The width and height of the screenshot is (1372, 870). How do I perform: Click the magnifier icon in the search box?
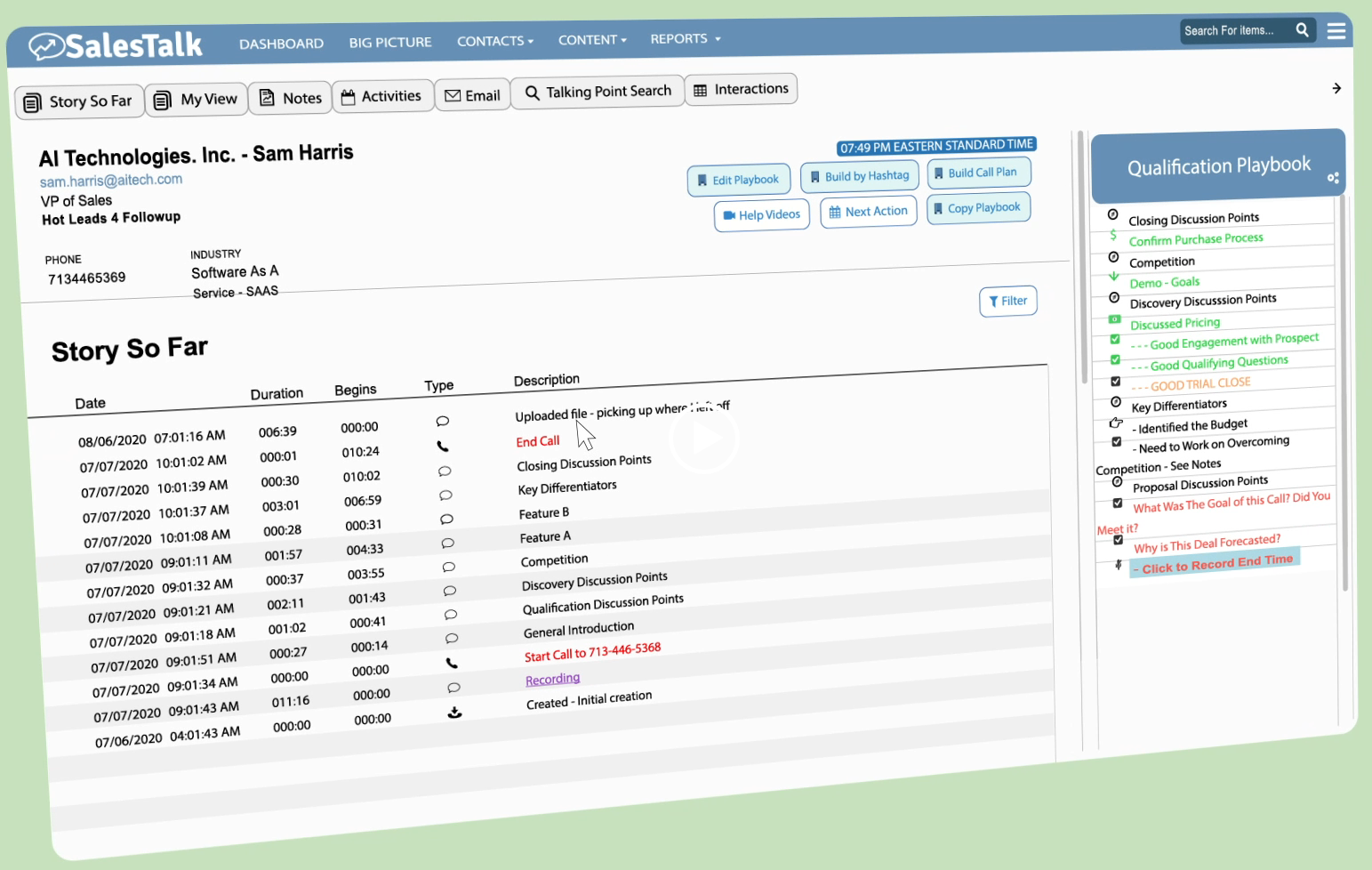[1302, 29]
